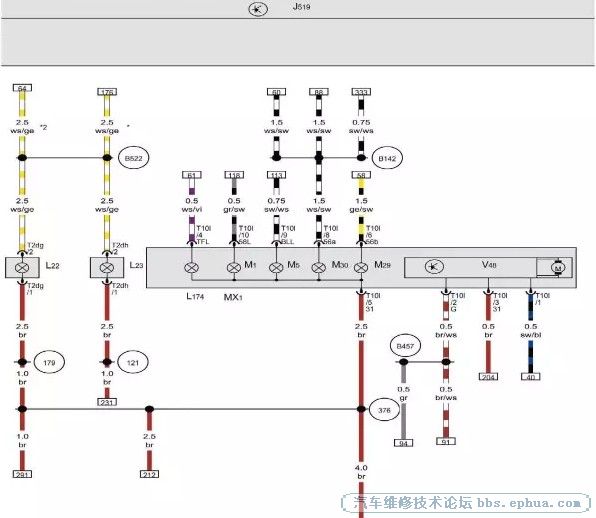596x518 pixels.
Task: Follow current track reference 212
Action: click(x=149, y=474)
